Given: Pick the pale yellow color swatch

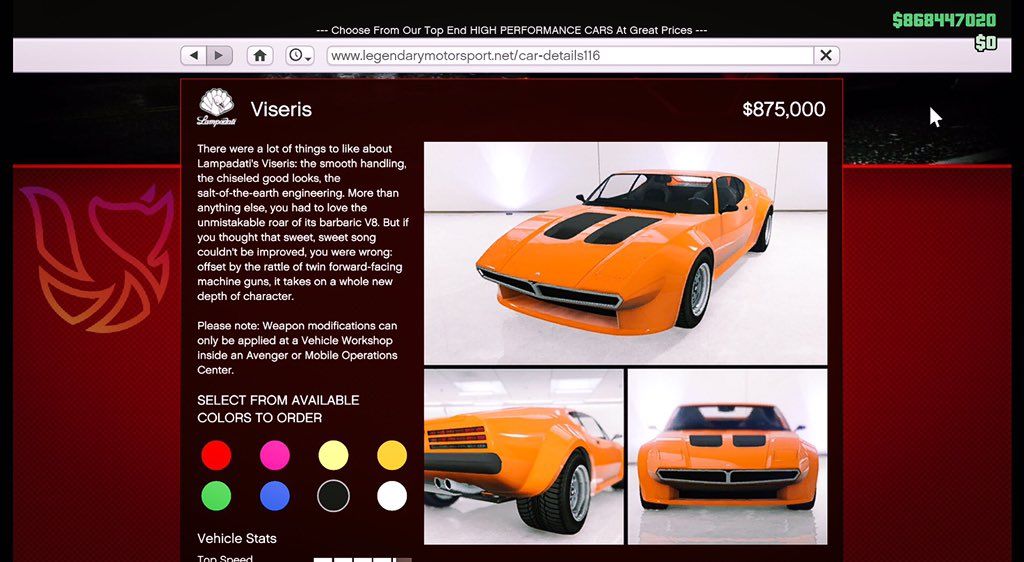Looking at the screenshot, I should click(x=333, y=456).
